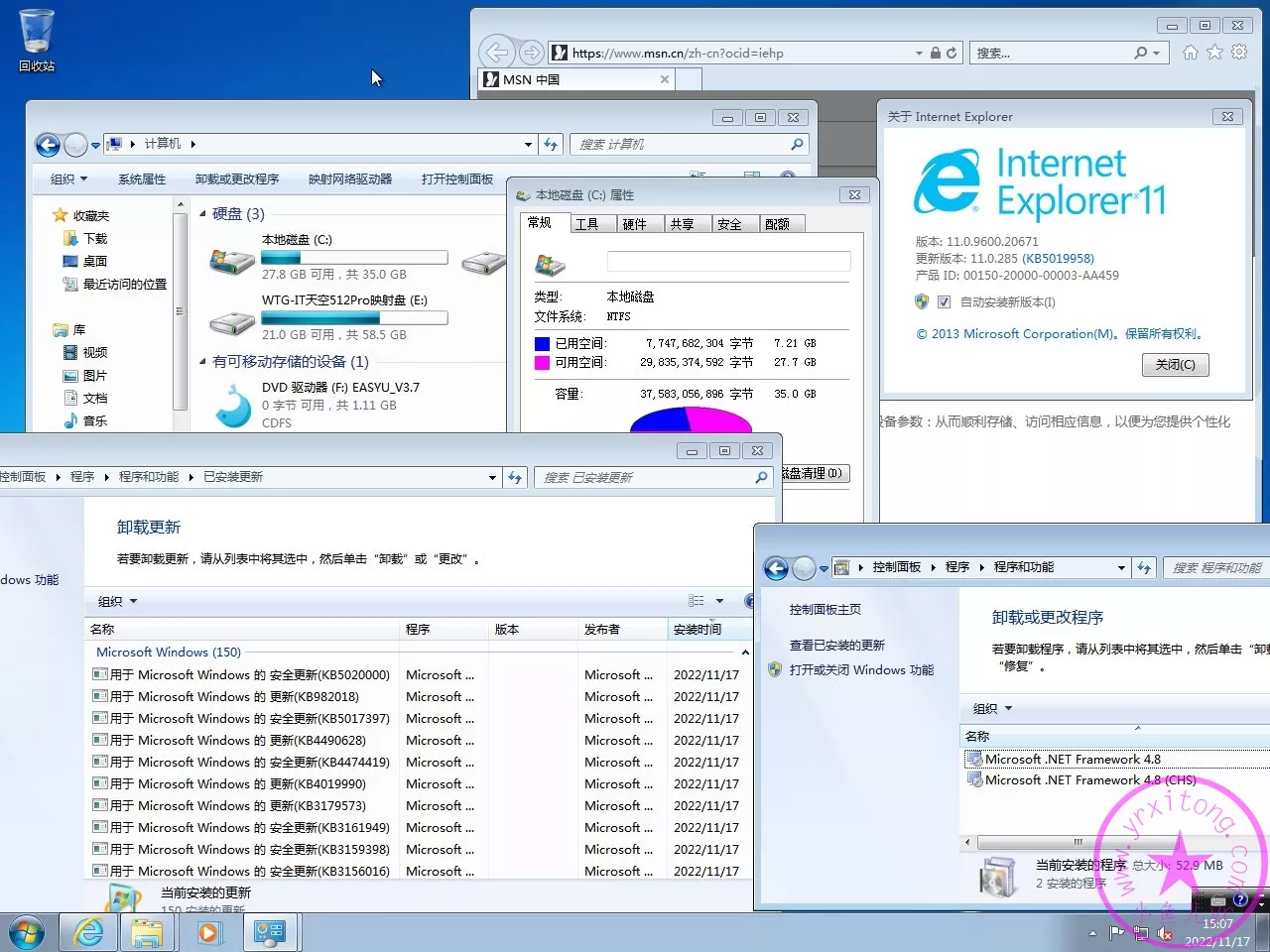Viewport: 1270px width, 952px height.
Task: Click the IE search magnifier icon
Action: pos(1141,53)
